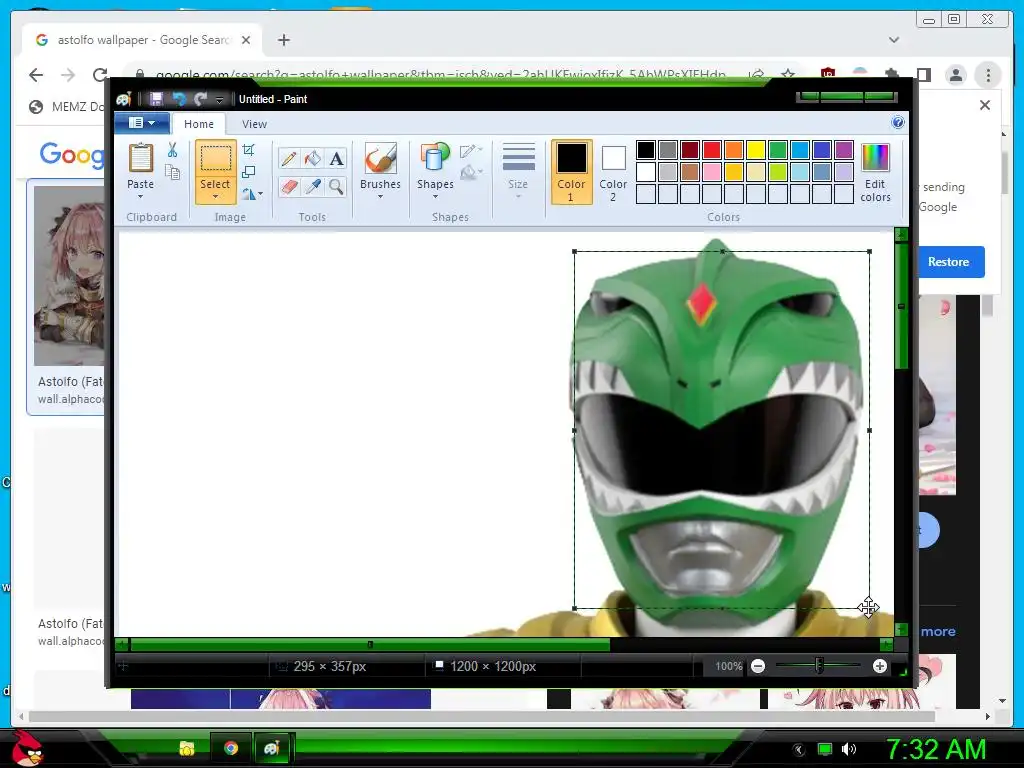Viewport: 1024px width, 768px height.
Task: Customize Quick Access Toolbar dropdown arrow
Action: [219, 99]
